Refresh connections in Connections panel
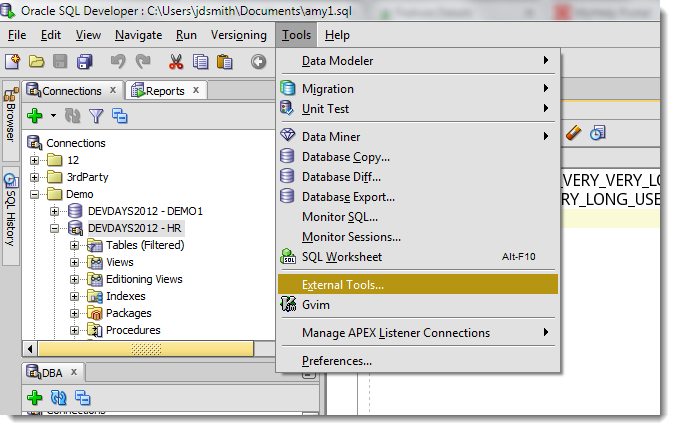675x430 pixels. (72, 116)
